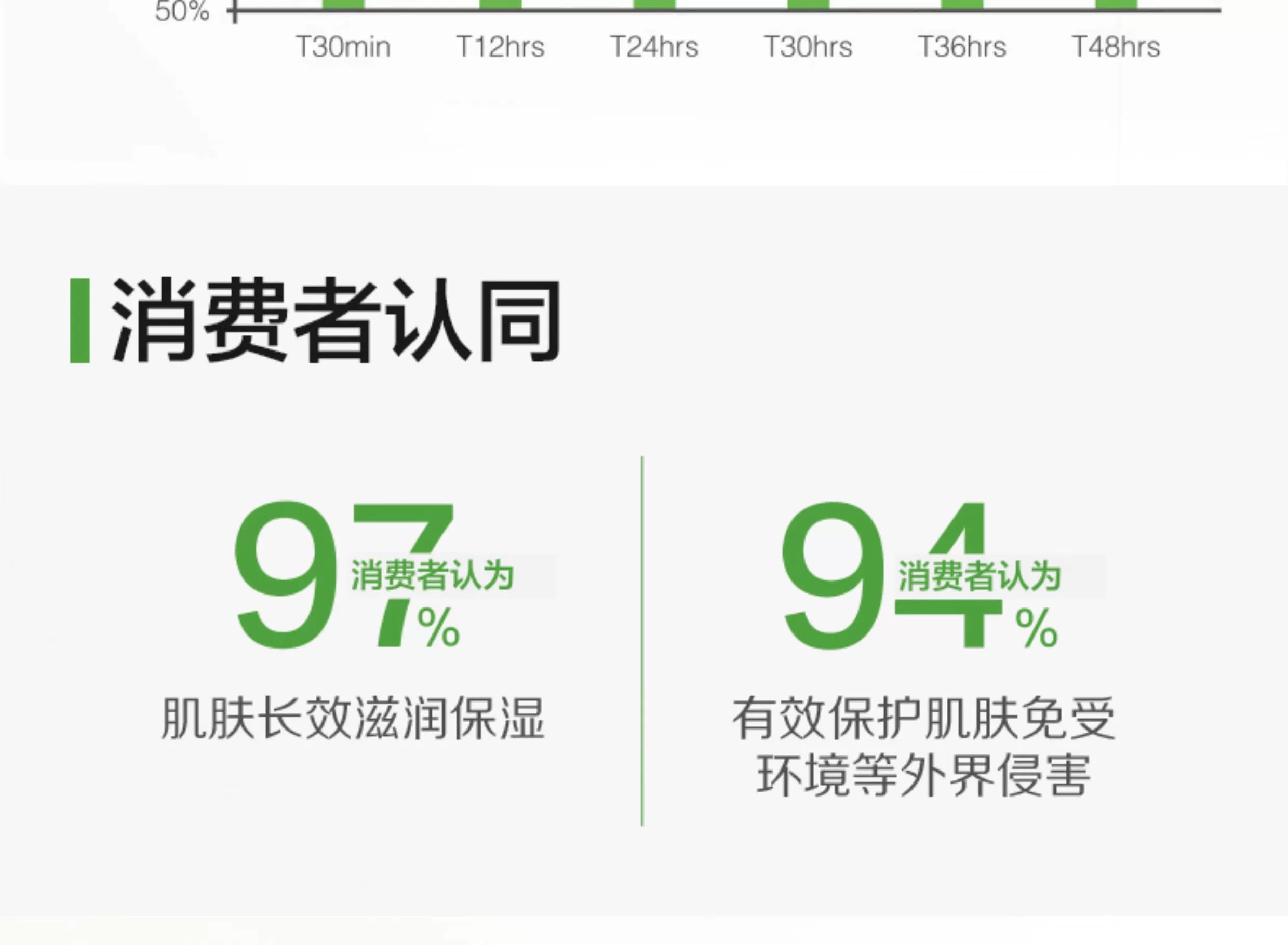
Task: Click 消费者认为 label over the 94
Action: 979,575
